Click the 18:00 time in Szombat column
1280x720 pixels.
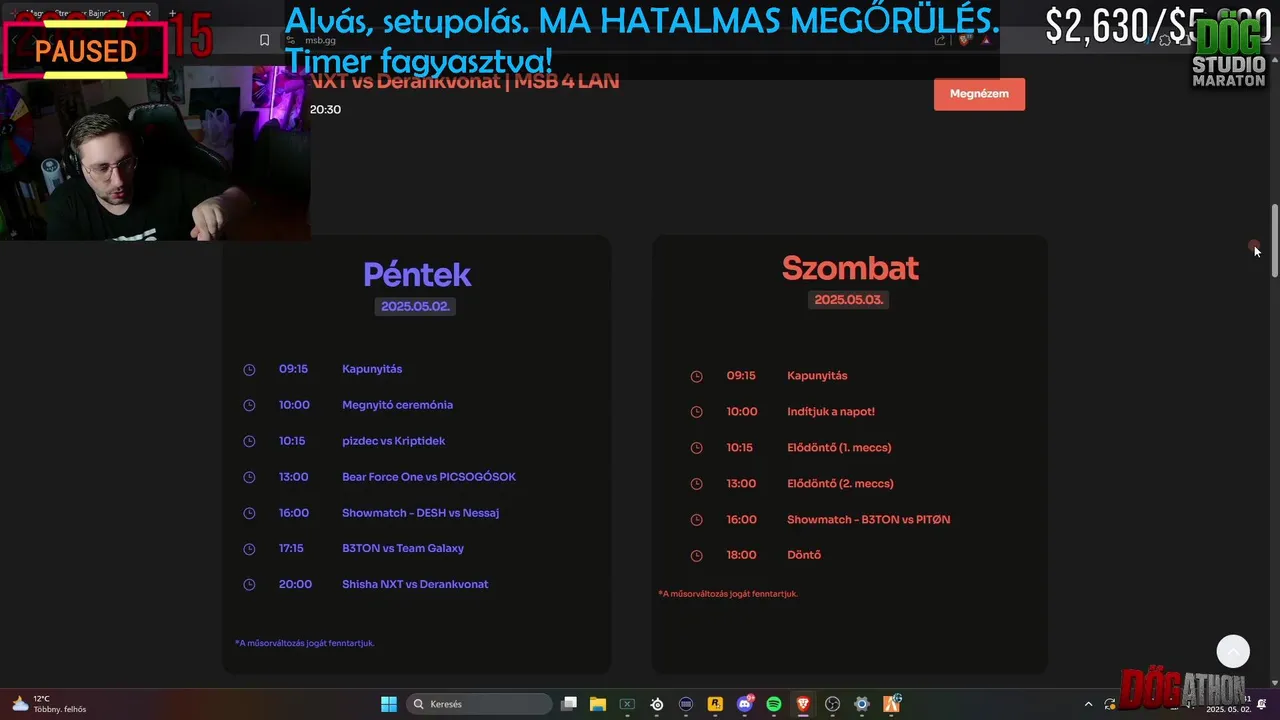tap(741, 555)
